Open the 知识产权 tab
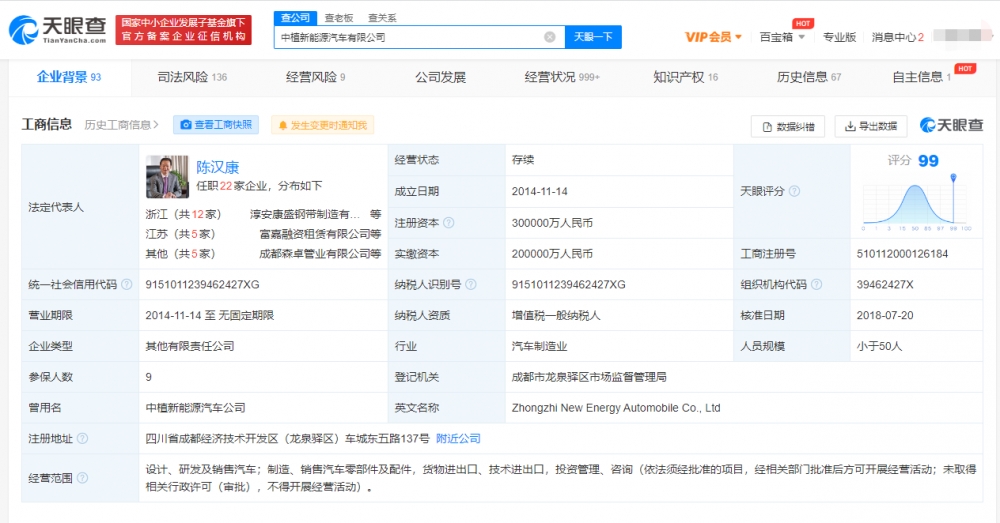This screenshot has height=523, width=1000. (686, 77)
